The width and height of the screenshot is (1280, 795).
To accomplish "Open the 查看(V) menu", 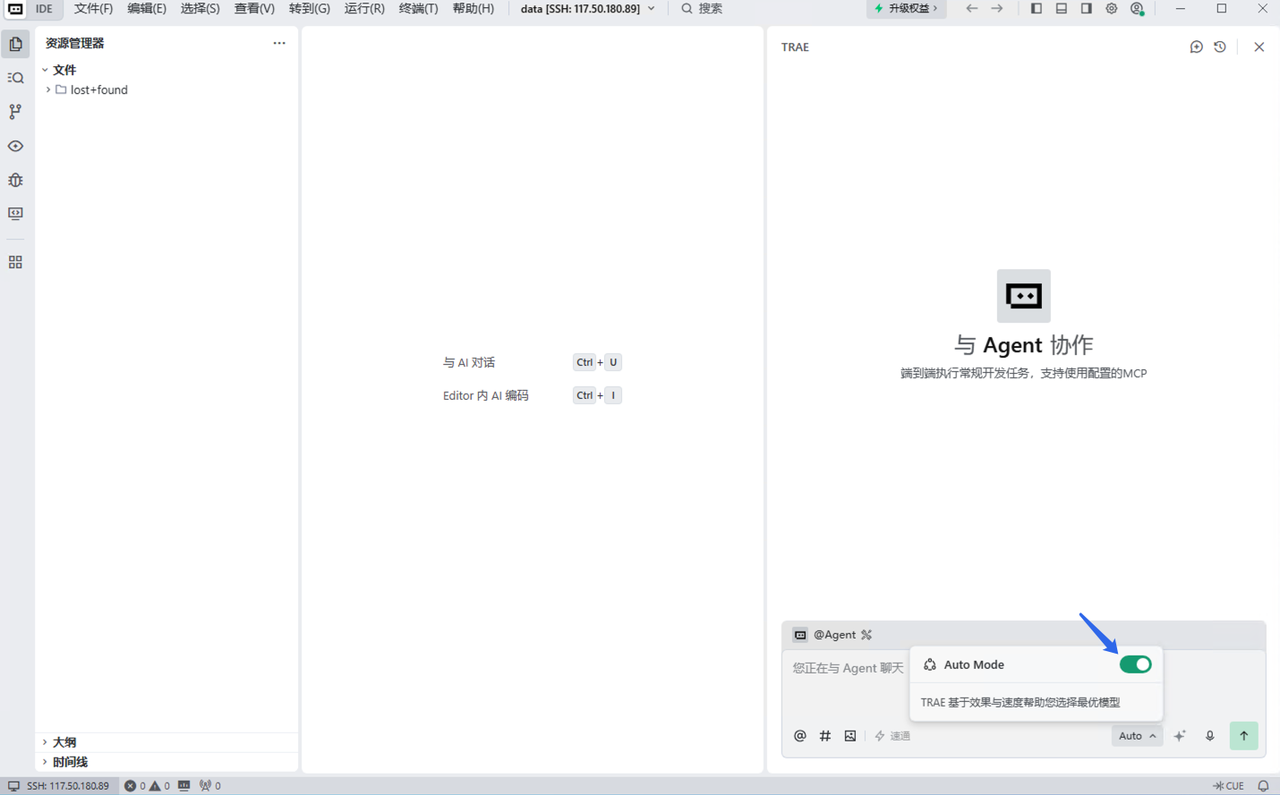I will coord(254,9).
